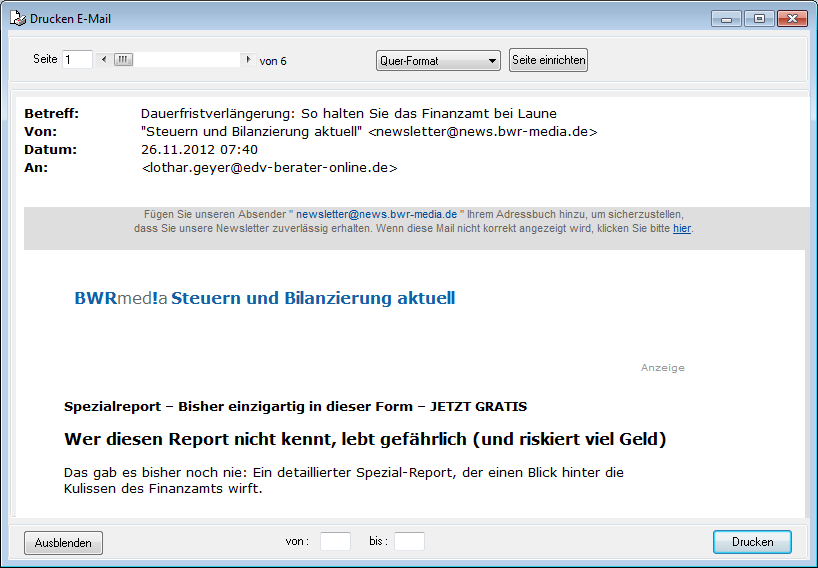The height and width of the screenshot is (568, 818).
Task: Close the Drucken E-Mail dialog
Action: coord(792,18)
